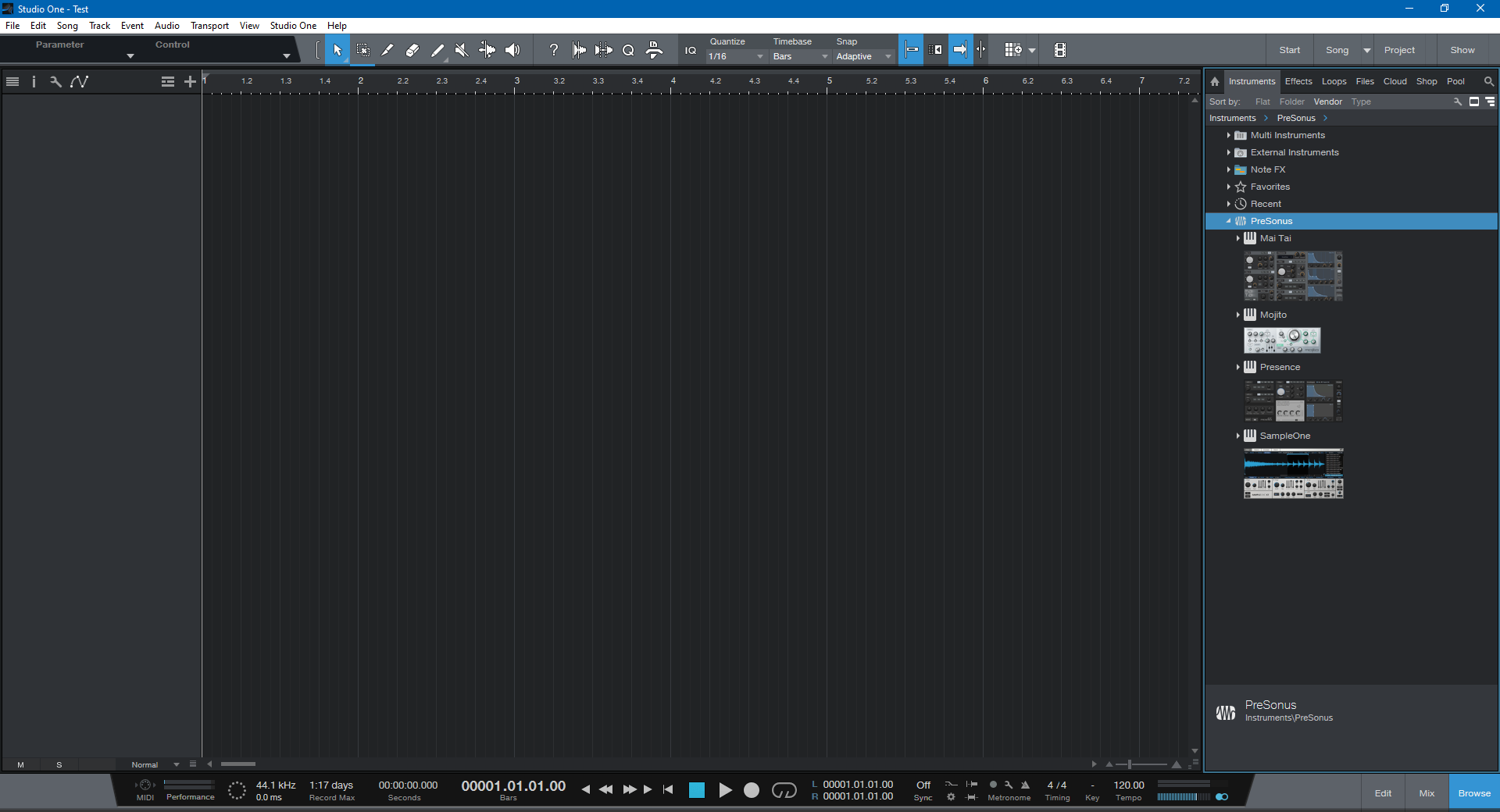The image size is (1500, 812).
Task: Select the Bend tool
Action: pyautogui.click(x=487, y=50)
